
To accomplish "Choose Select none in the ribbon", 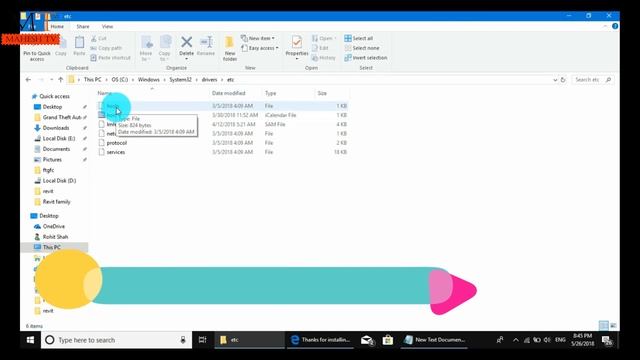I will tap(362, 48).
